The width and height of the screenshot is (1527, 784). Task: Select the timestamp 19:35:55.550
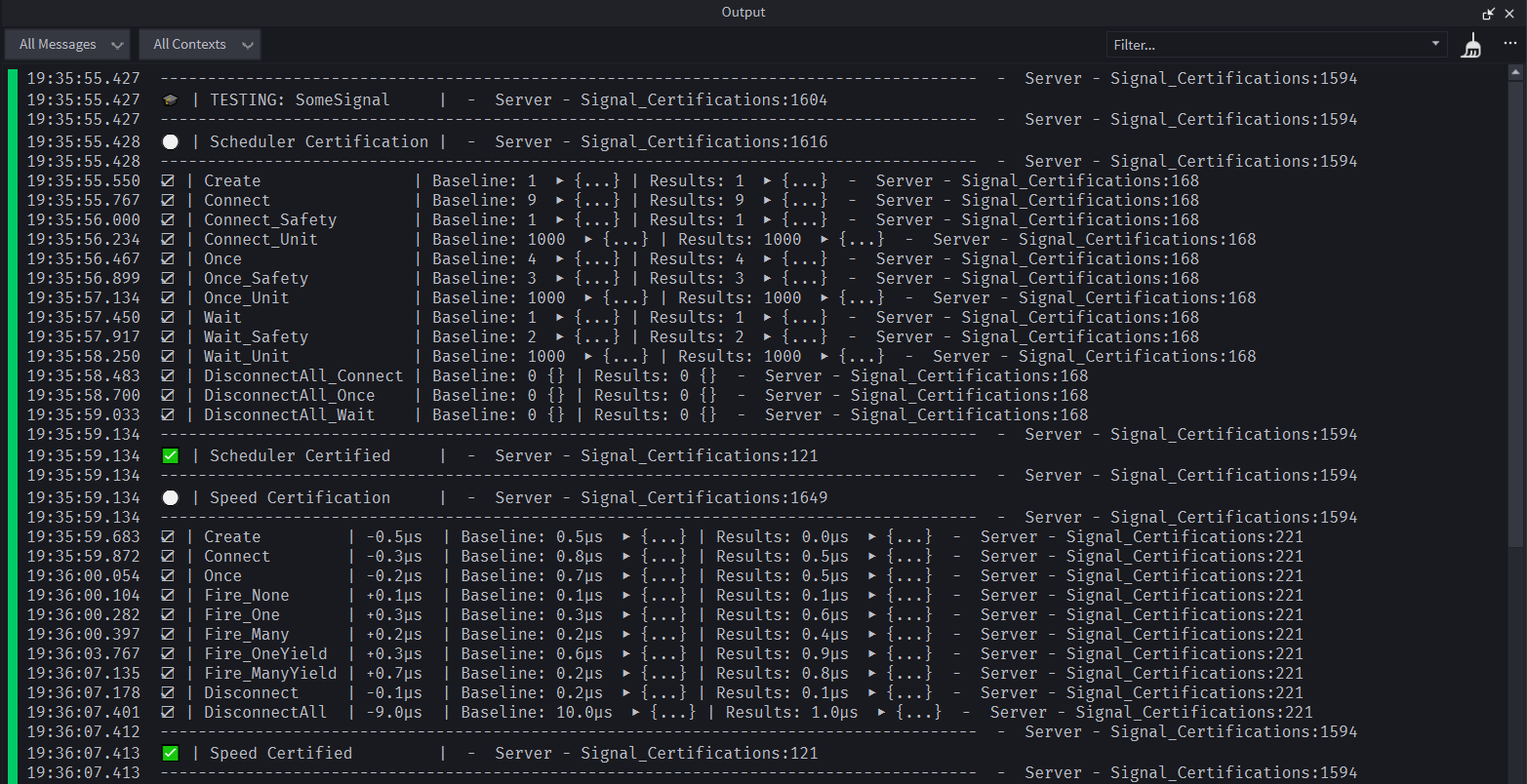[84, 180]
